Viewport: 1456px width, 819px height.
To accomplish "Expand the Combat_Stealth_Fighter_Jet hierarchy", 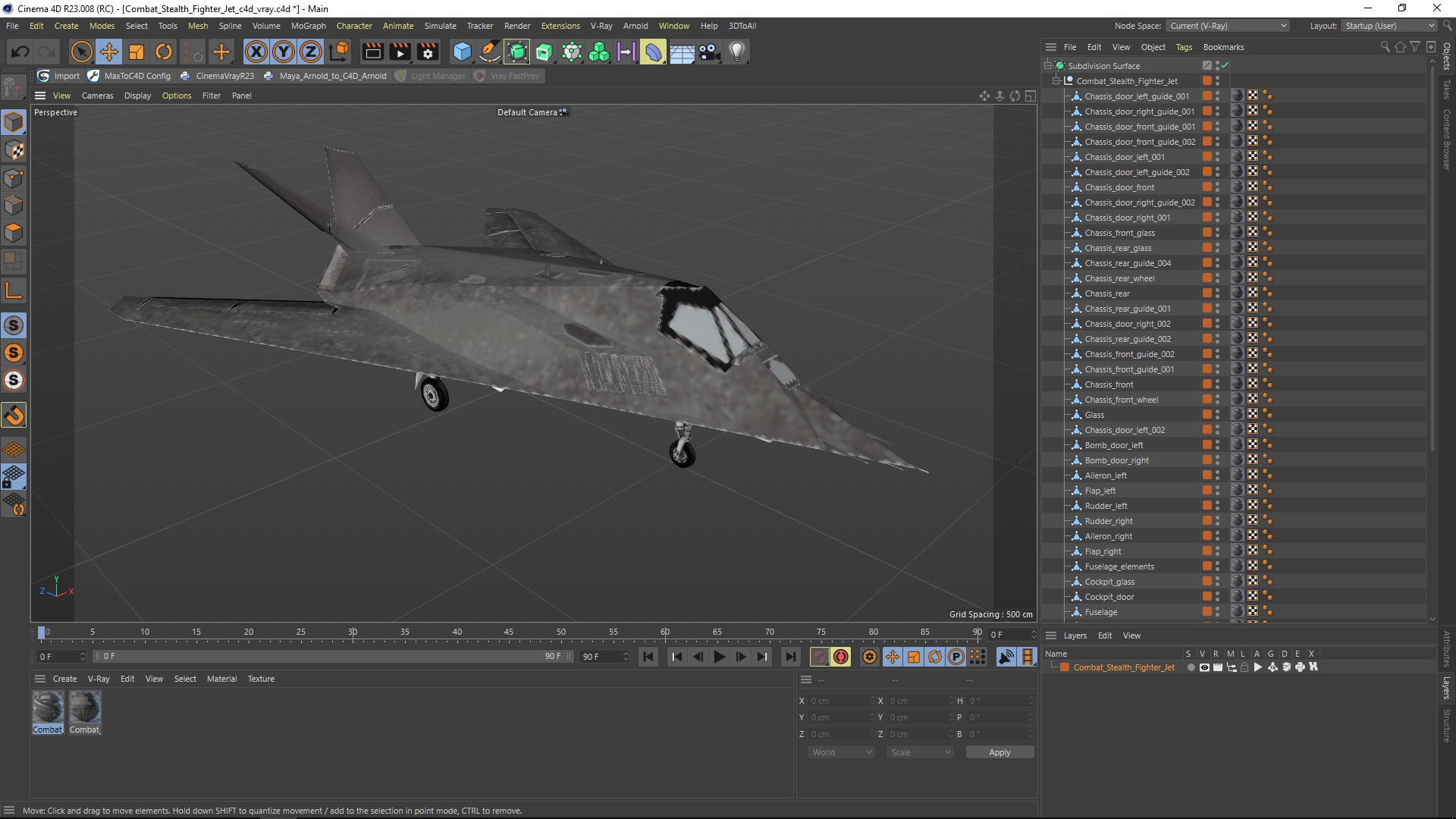I will pyautogui.click(x=1058, y=80).
